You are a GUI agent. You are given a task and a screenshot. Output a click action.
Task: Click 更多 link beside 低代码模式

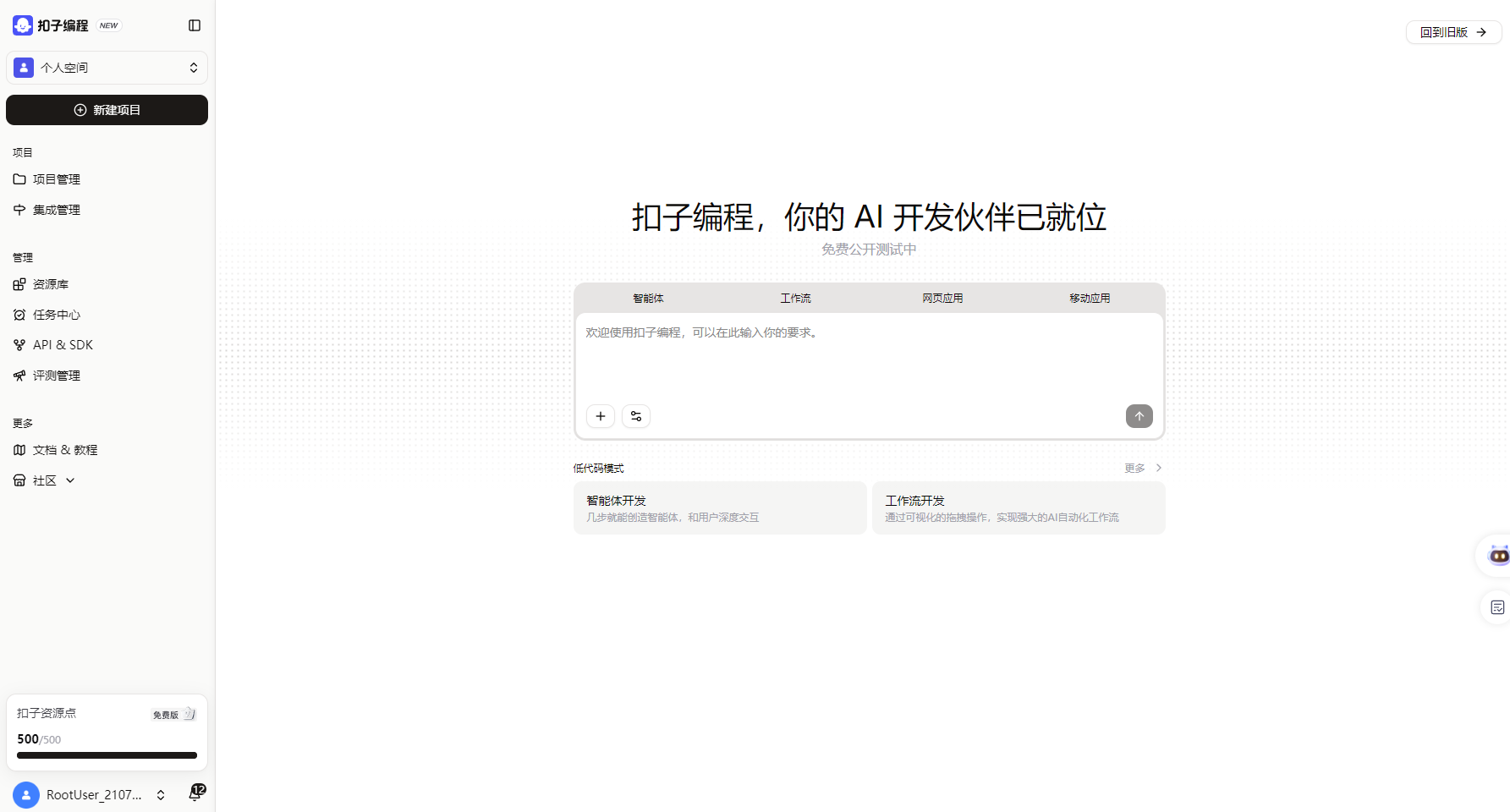click(1144, 468)
